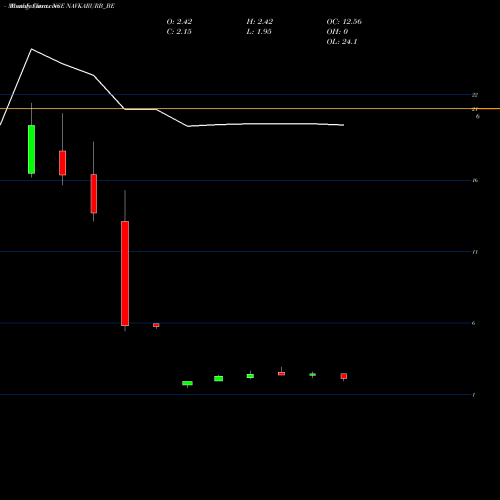Click the orange horizontal price line
Screen dimensions: 500x500
click(250, 109)
